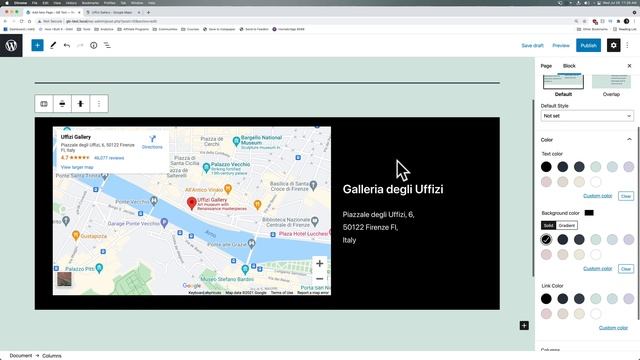640x360 pixels.
Task: Click View larger map link
Action: pyautogui.click(x=77, y=167)
